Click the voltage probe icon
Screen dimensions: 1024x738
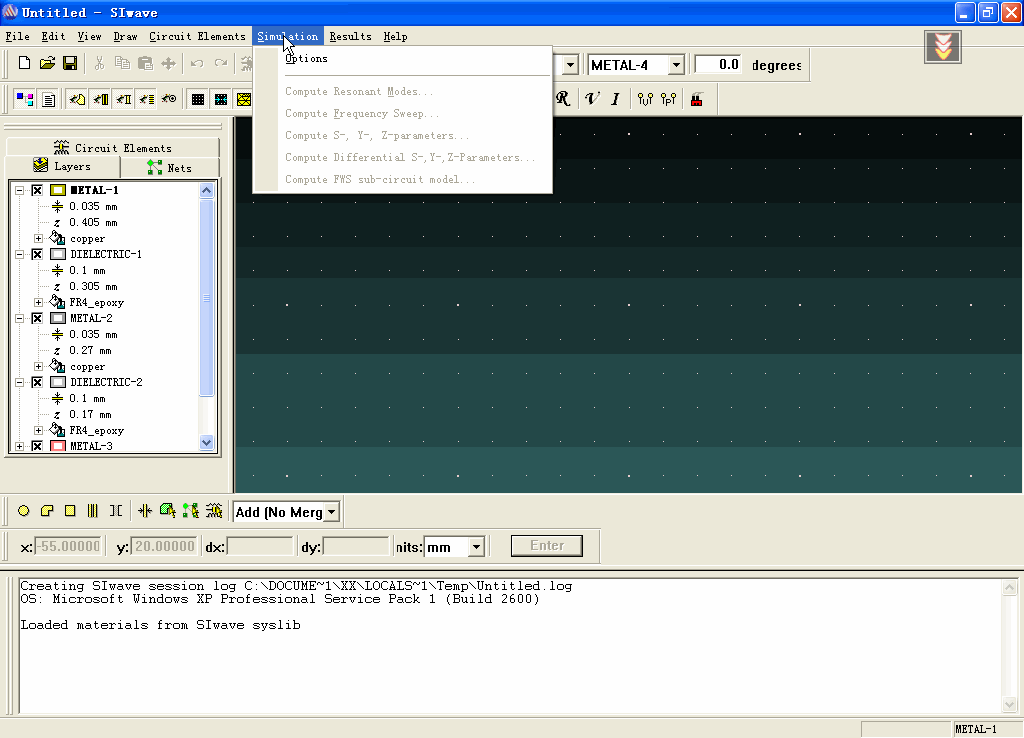point(645,99)
